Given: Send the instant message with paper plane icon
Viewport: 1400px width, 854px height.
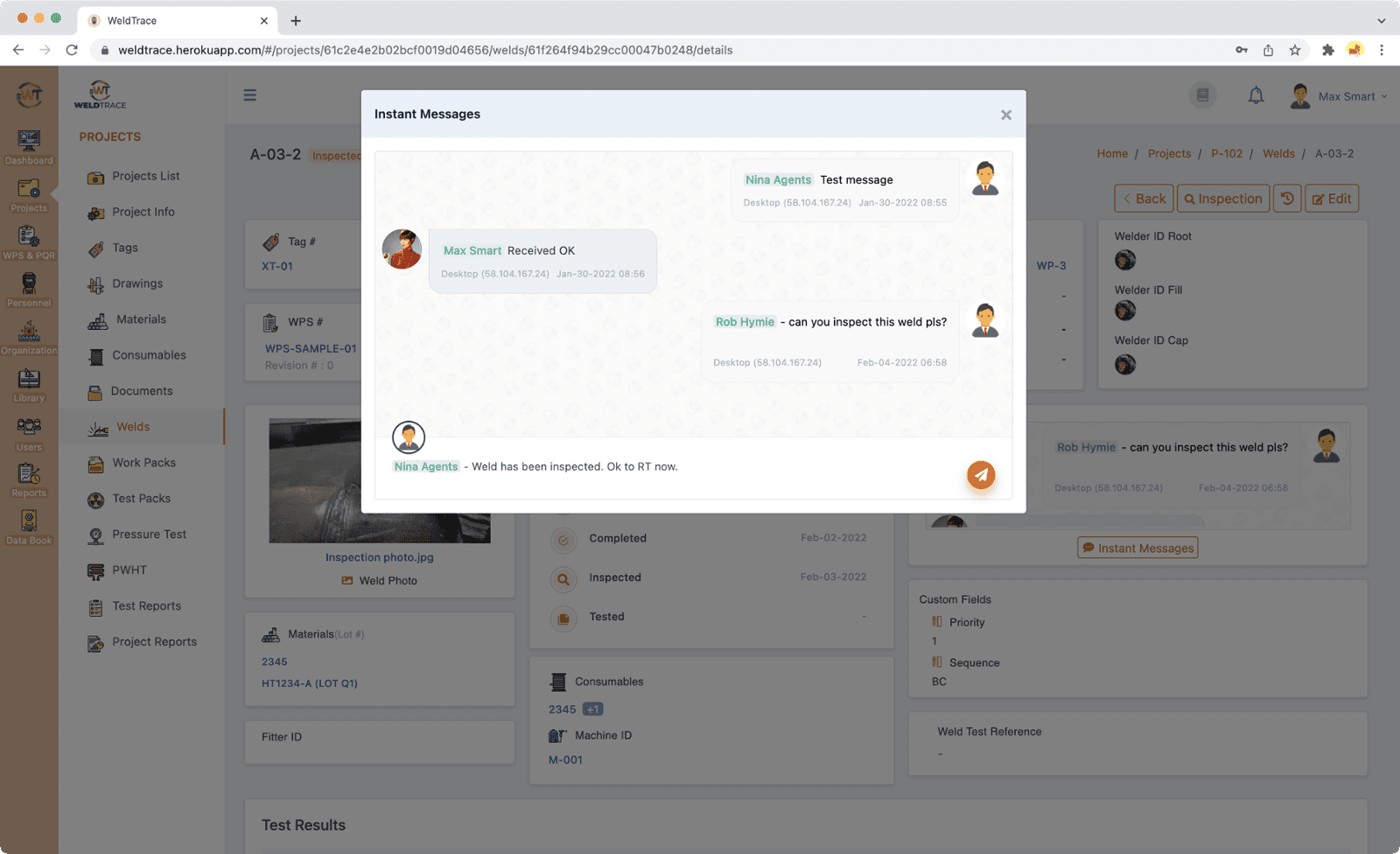Looking at the screenshot, I should click(x=981, y=475).
